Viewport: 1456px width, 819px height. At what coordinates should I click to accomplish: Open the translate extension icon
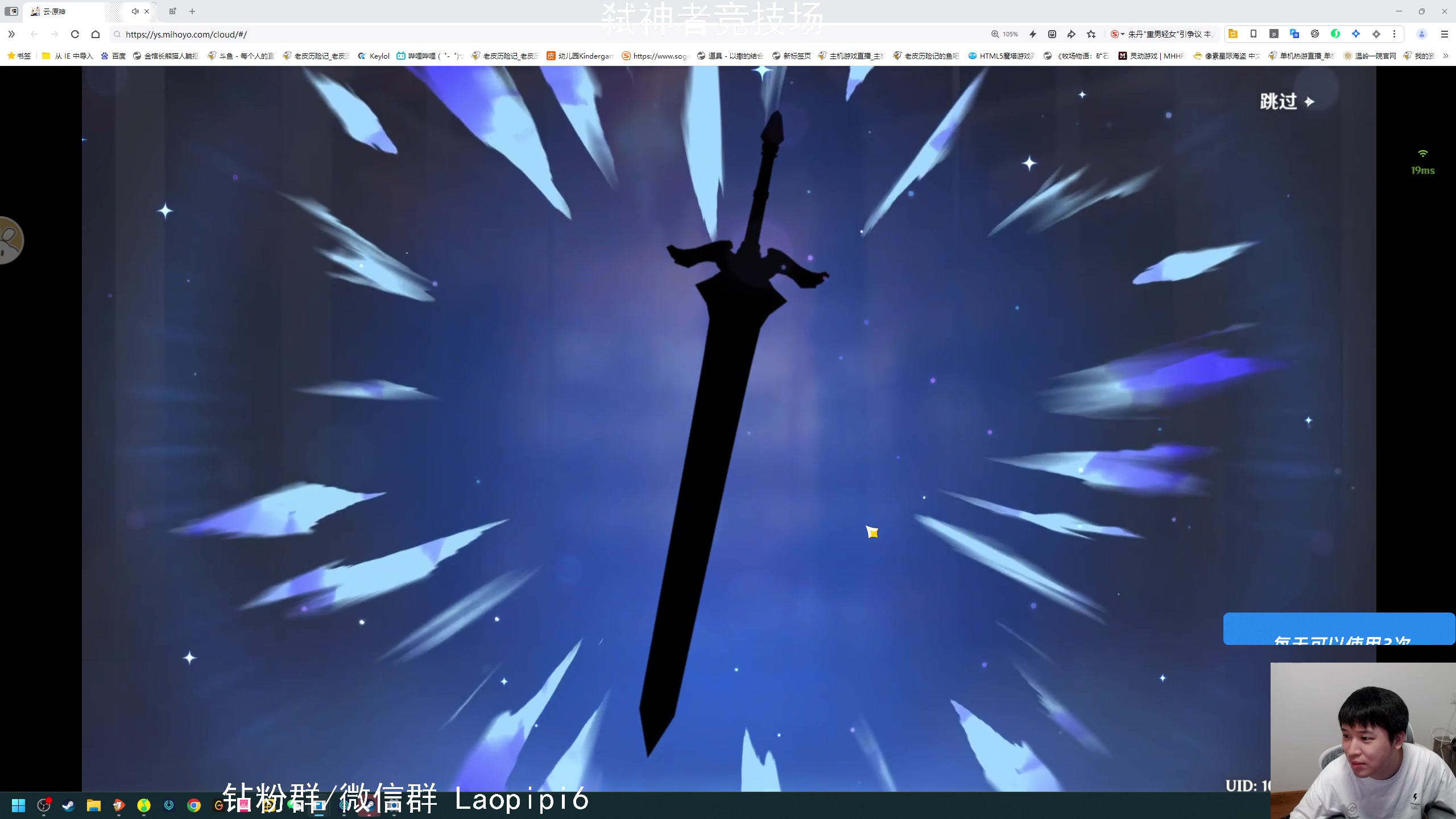point(1294,34)
